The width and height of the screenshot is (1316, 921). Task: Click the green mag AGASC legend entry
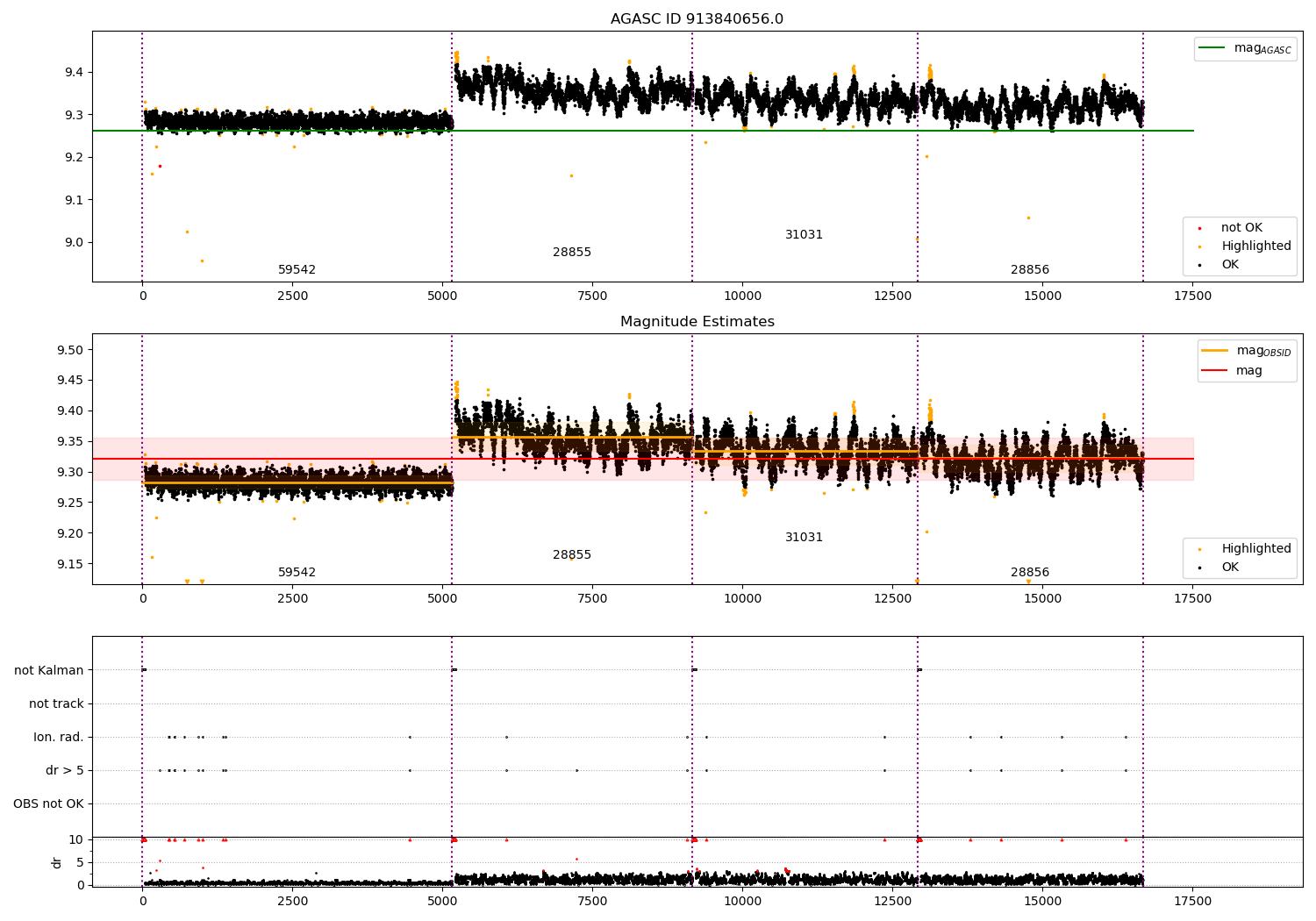pos(1245,48)
